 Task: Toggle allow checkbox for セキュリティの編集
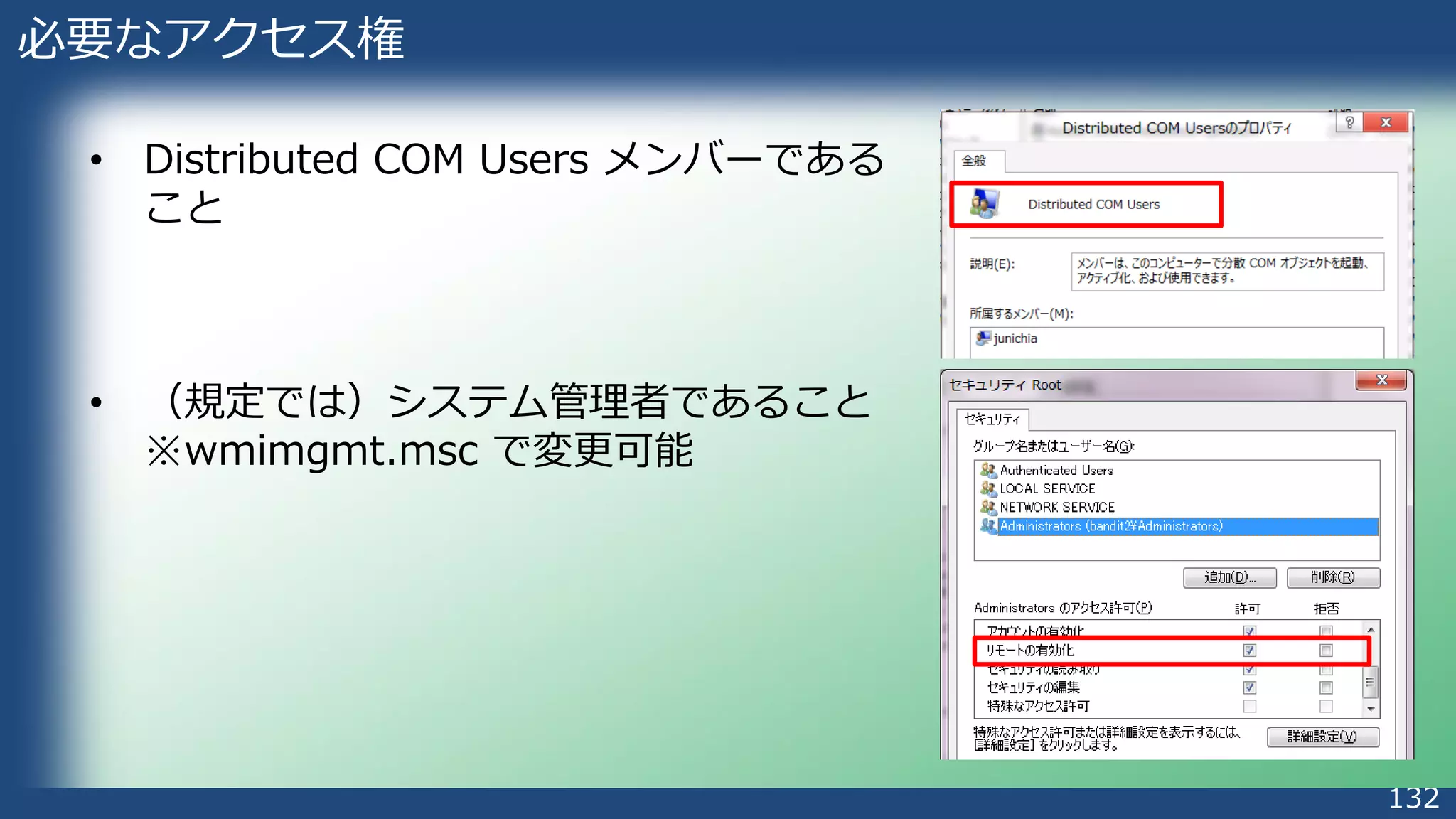pyautogui.click(x=1249, y=687)
